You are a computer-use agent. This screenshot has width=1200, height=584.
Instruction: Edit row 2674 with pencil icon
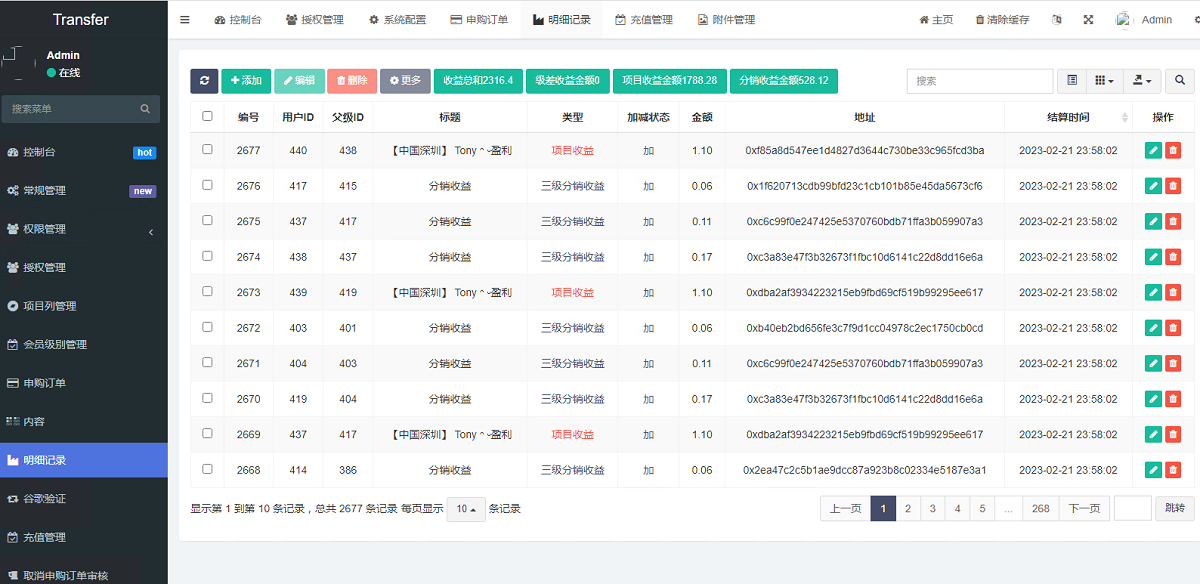pyautogui.click(x=1153, y=257)
